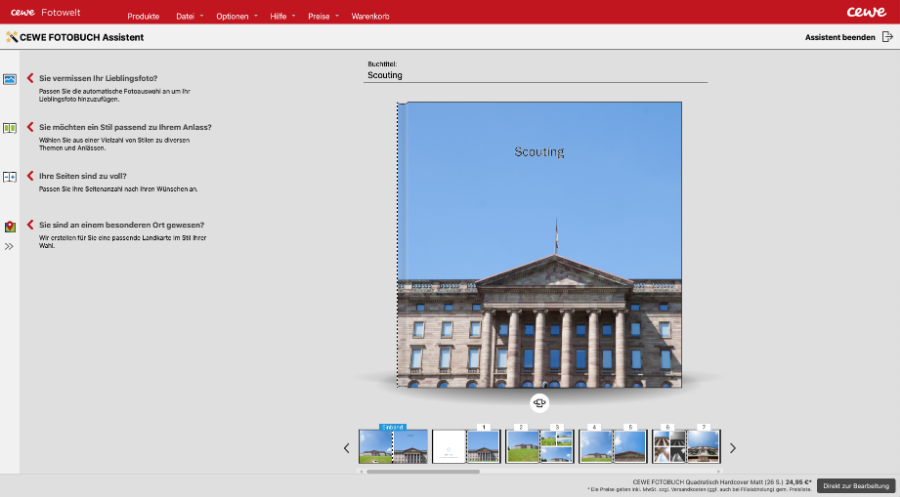Expand the sidebar with double chevron

tap(10, 246)
